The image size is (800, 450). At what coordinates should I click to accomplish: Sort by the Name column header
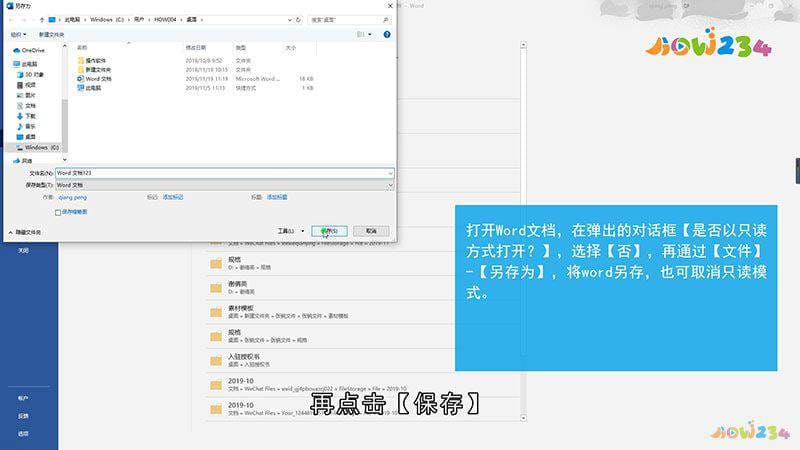[x=82, y=47]
